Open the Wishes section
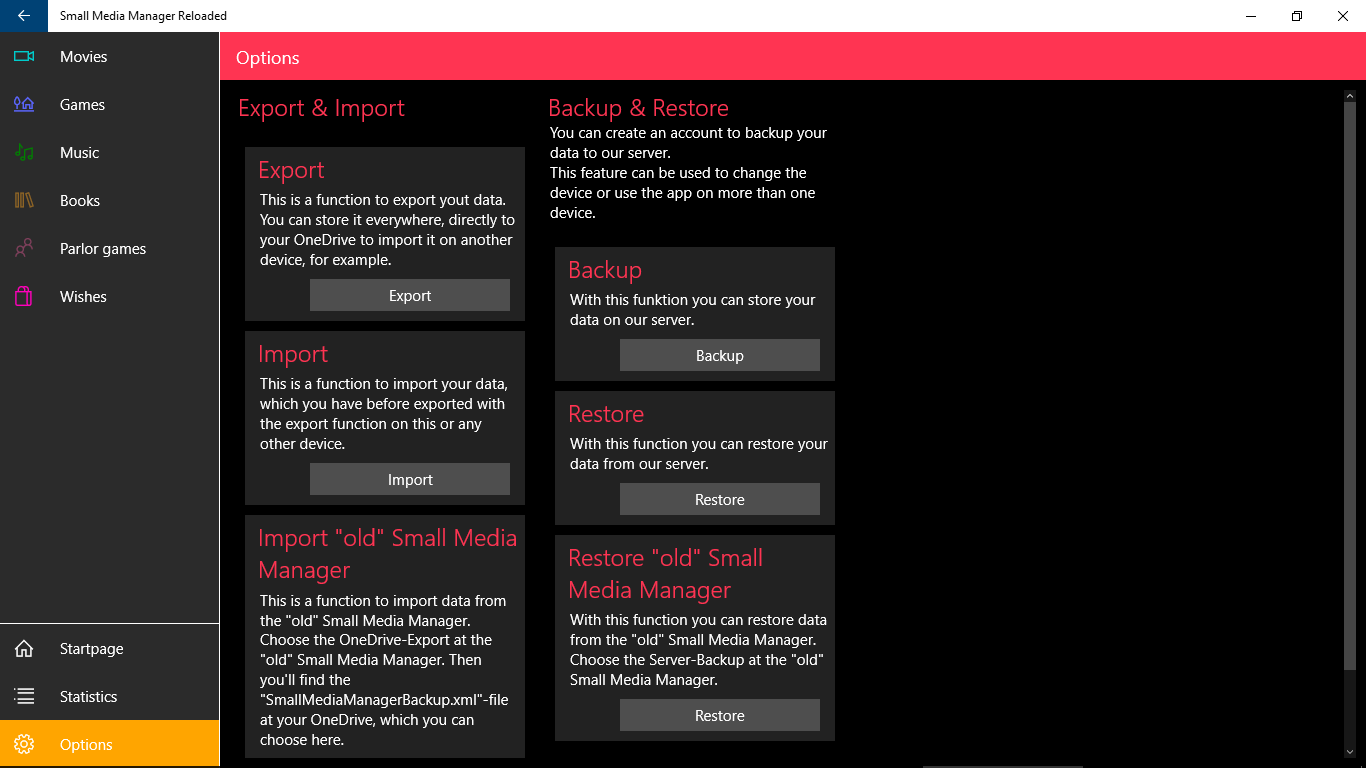This screenshot has height=768, width=1366. pos(109,296)
